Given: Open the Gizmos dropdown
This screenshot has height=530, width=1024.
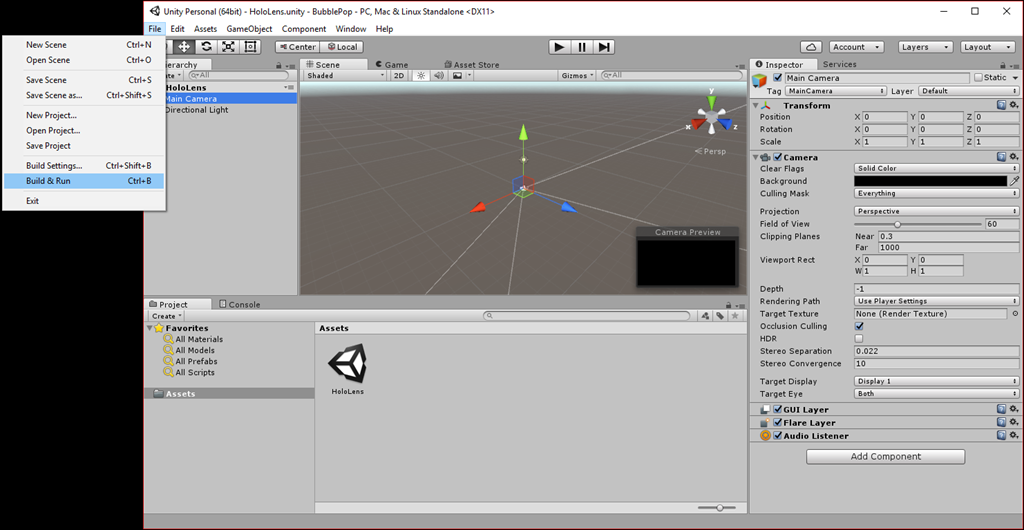Looking at the screenshot, I should pyautogui.click(x=578, y=76).
